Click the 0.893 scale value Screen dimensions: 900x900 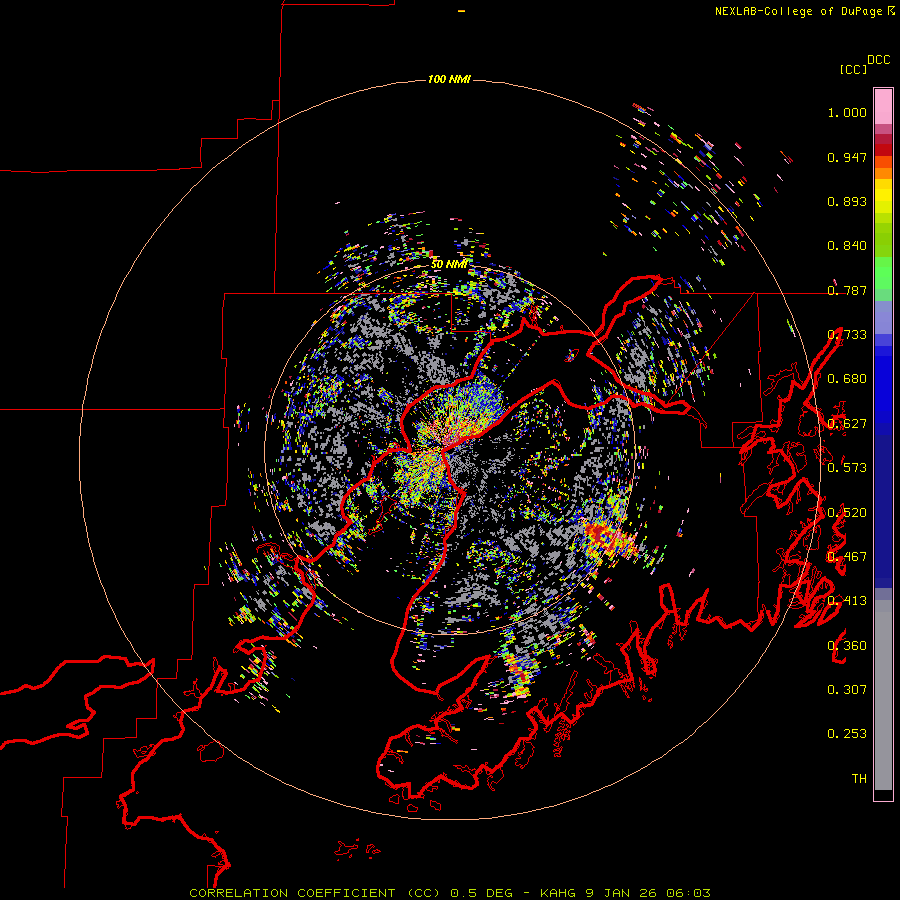pyautogui.click(x=847, y=201)
